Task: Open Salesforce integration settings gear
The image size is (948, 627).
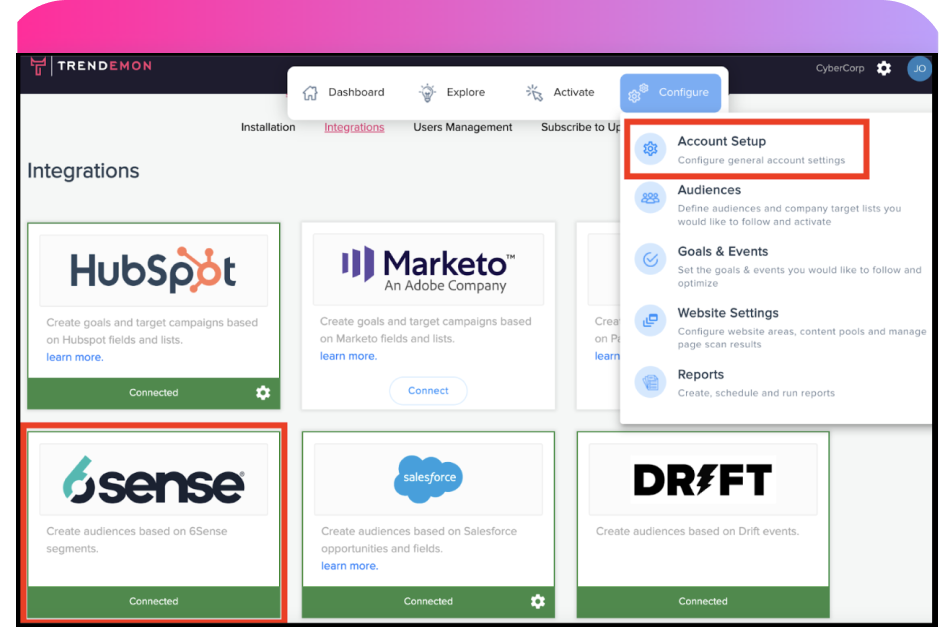Action: pyautogui.click(x=537, y=601)
